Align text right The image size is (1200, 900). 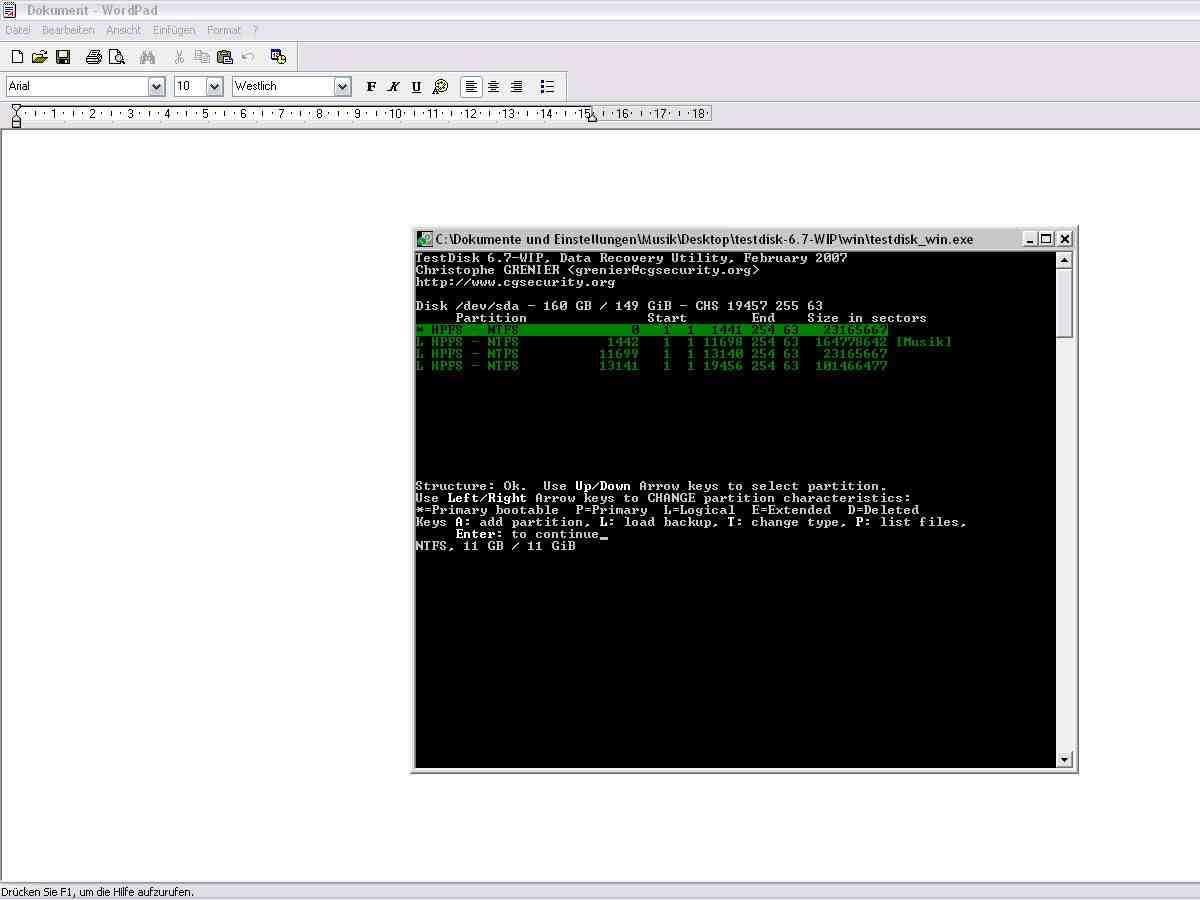pyautogui.click(x=517, y=87)
